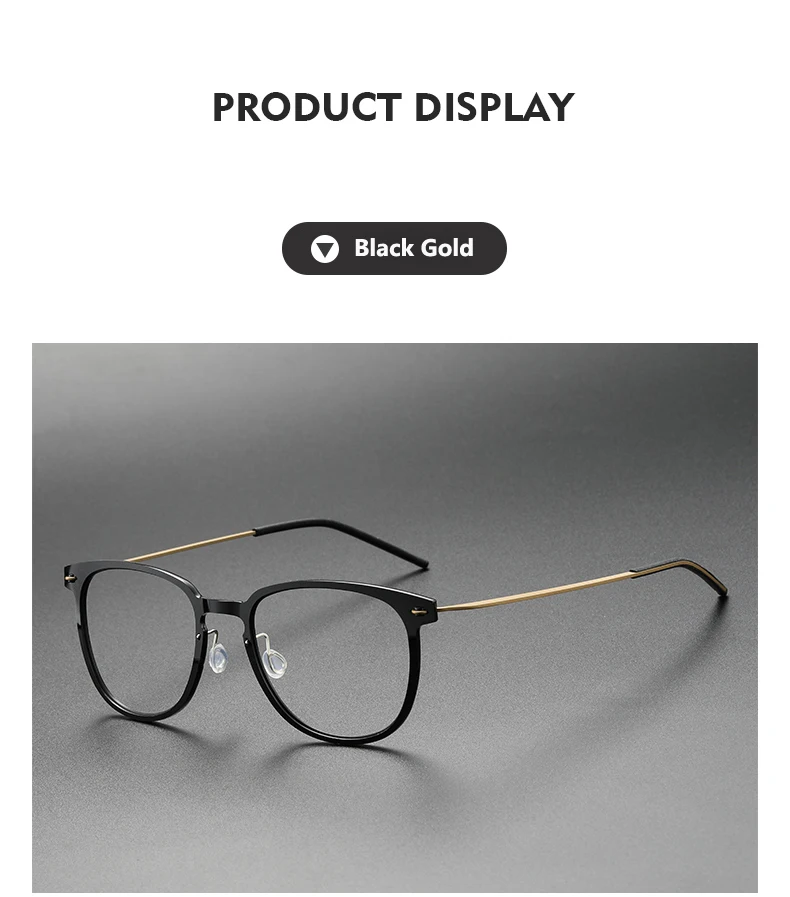This screenshot has height=897, width=790.
Task: Click the word PRODUCT in the heading
Action: [x=307, y=107]
